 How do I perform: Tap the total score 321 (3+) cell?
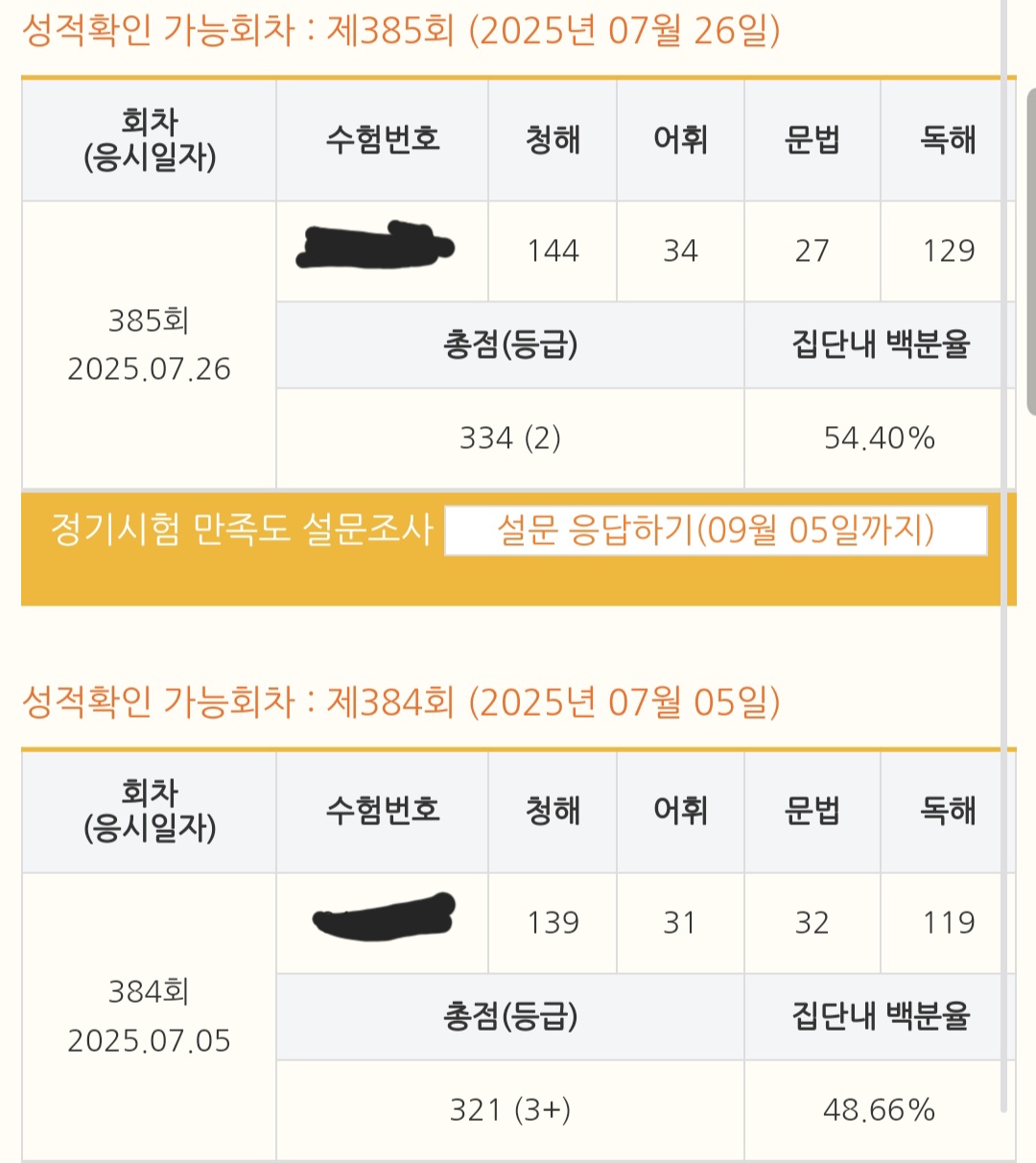coord(509,1110)
